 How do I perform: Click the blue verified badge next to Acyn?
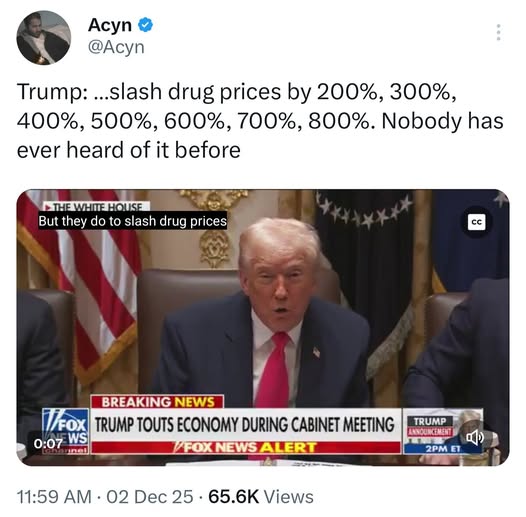tap(145, 25)
